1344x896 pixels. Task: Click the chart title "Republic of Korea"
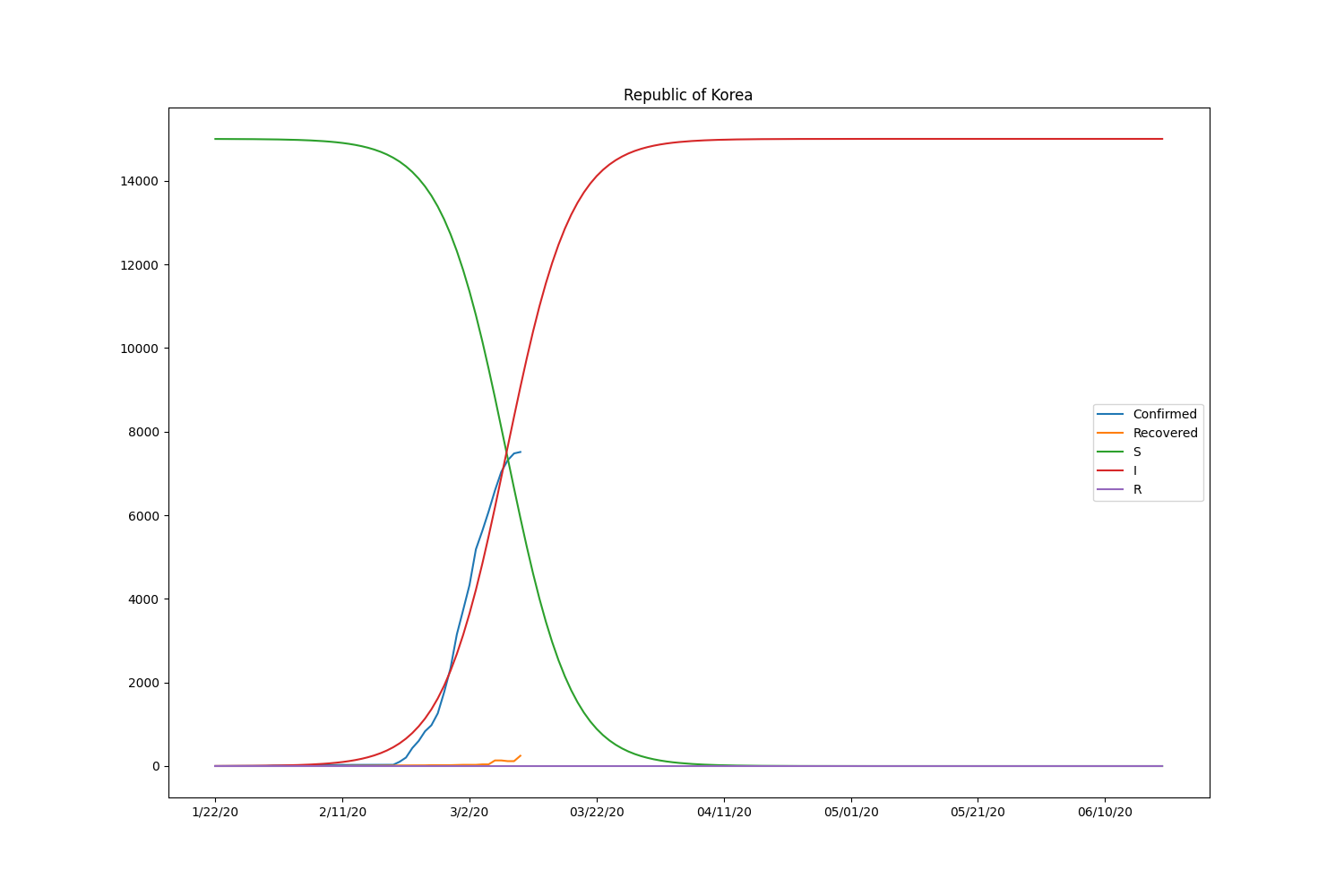(688, 95)
